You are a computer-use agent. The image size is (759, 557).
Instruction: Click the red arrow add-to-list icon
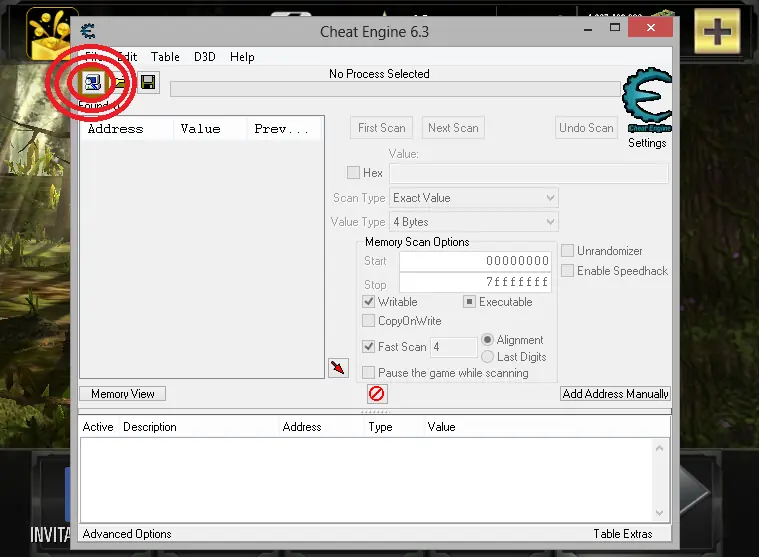pos(338,368)
